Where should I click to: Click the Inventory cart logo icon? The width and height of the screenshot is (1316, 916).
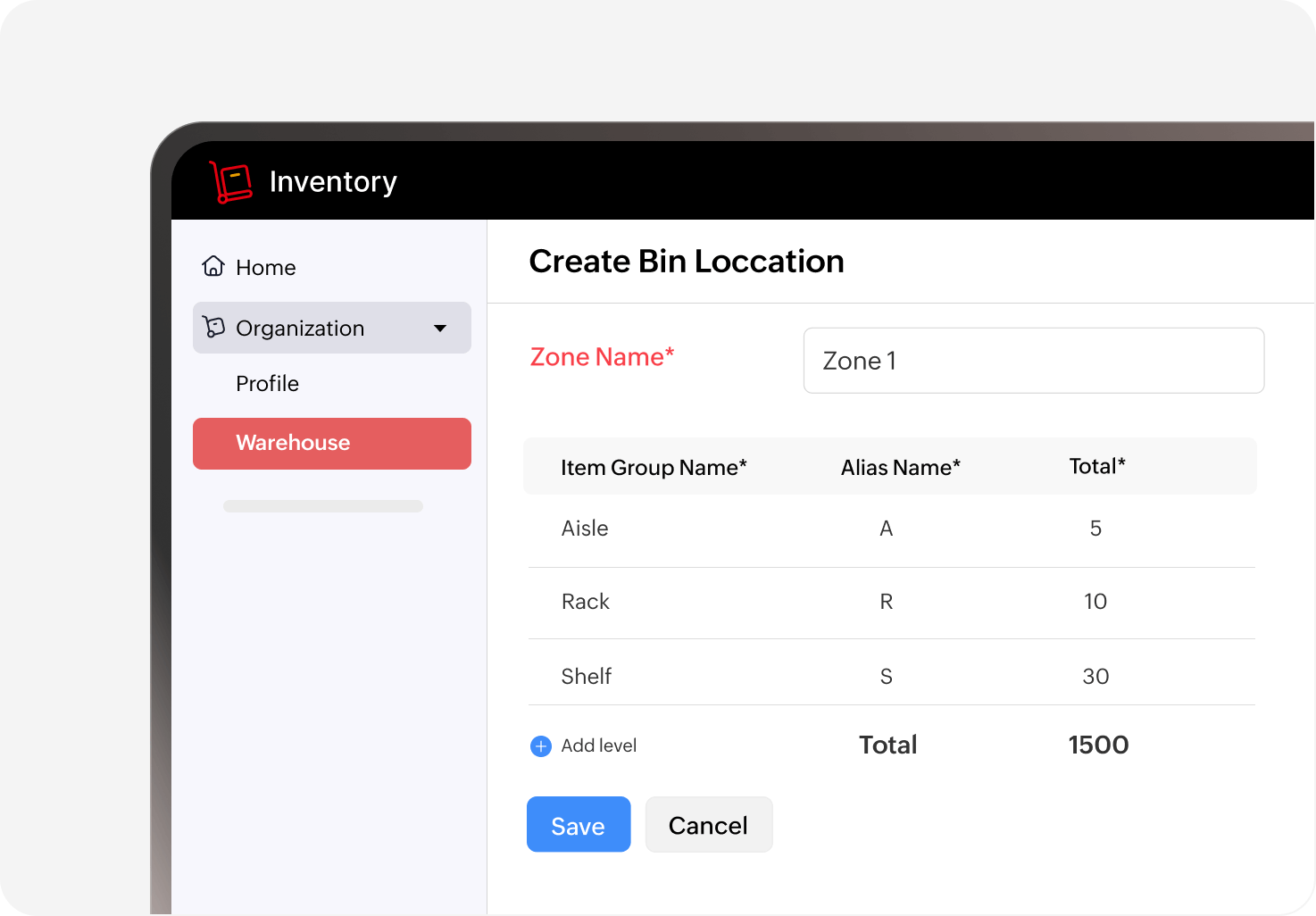click(x=230, y=182)
